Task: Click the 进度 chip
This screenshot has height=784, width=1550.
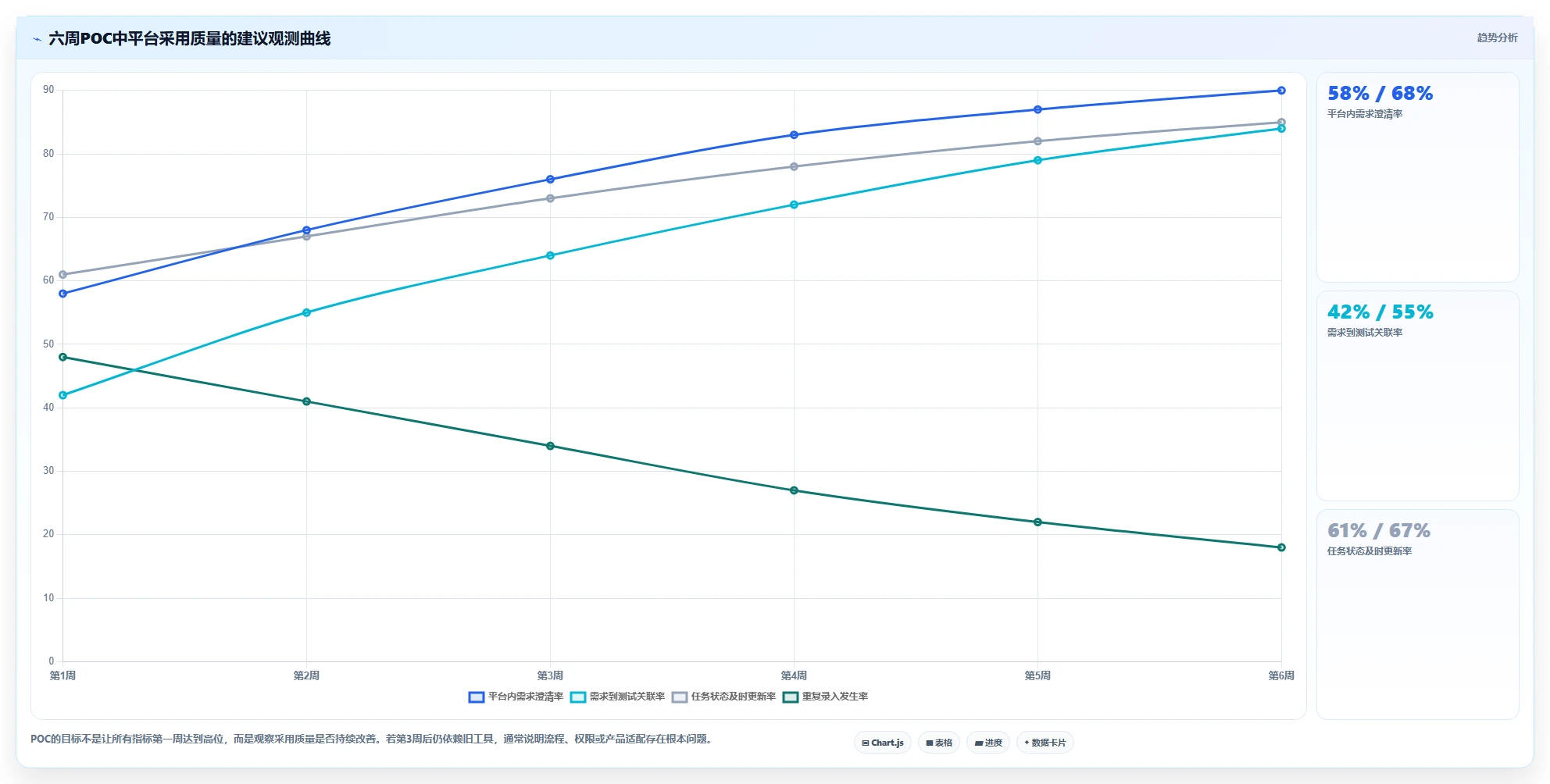Action: 988,743
